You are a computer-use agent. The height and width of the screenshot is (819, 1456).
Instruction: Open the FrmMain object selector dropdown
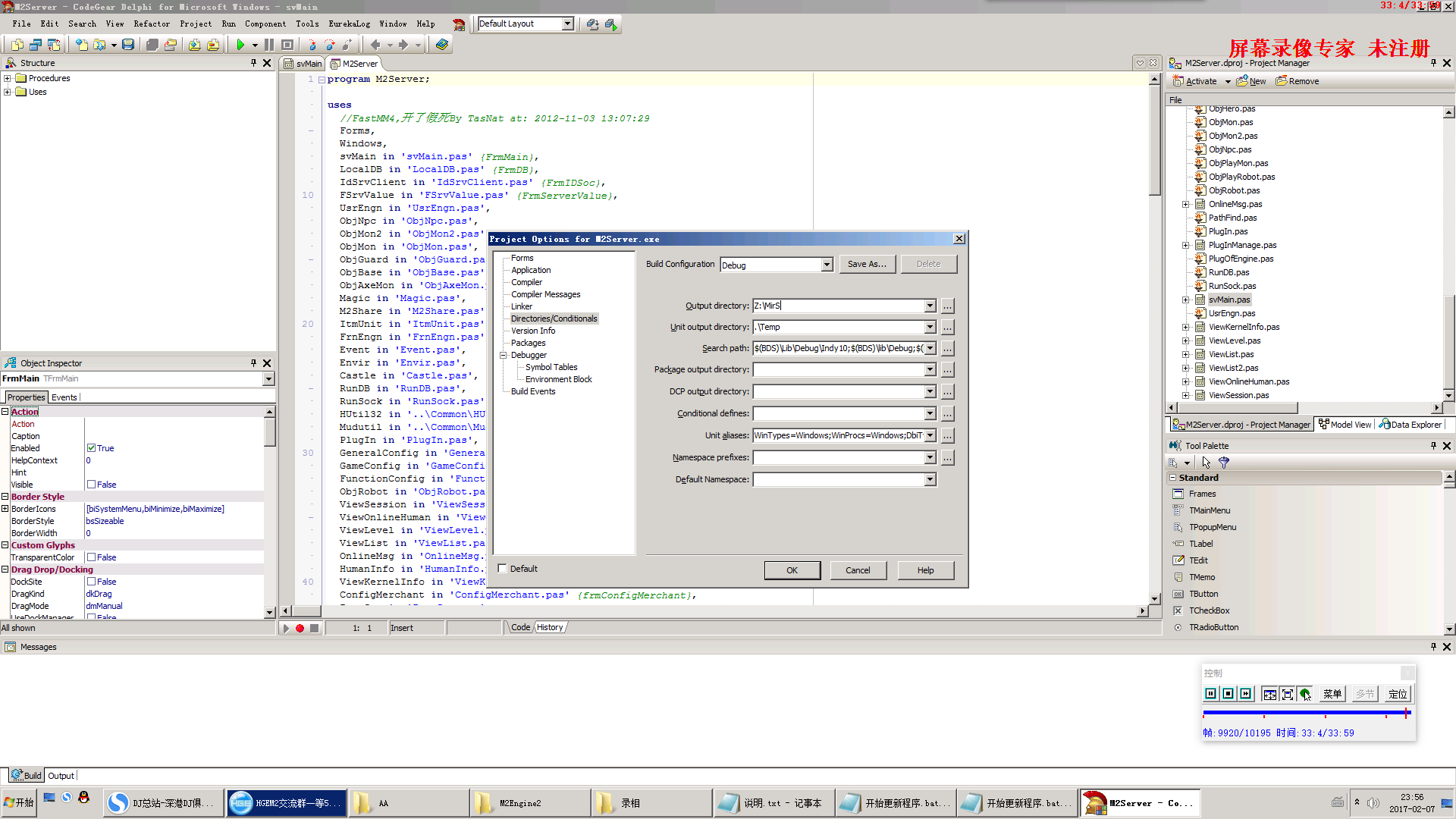click(268, 378)
